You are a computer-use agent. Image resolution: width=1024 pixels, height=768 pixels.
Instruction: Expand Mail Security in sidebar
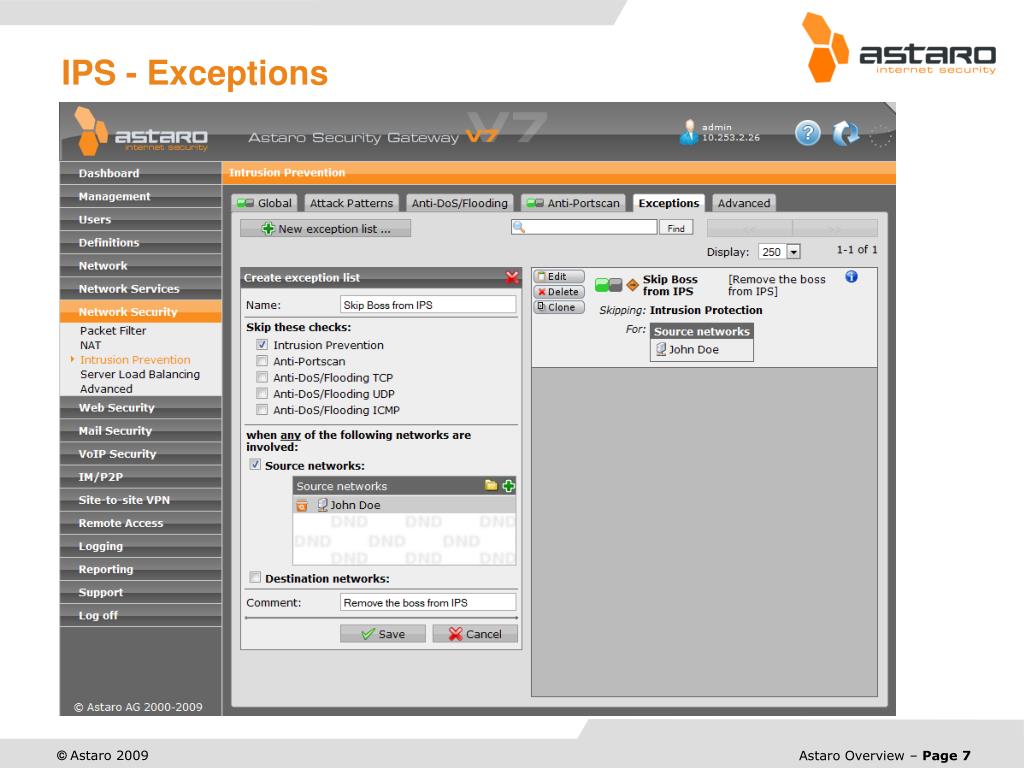pyautogui.click(x=140, y=430)
